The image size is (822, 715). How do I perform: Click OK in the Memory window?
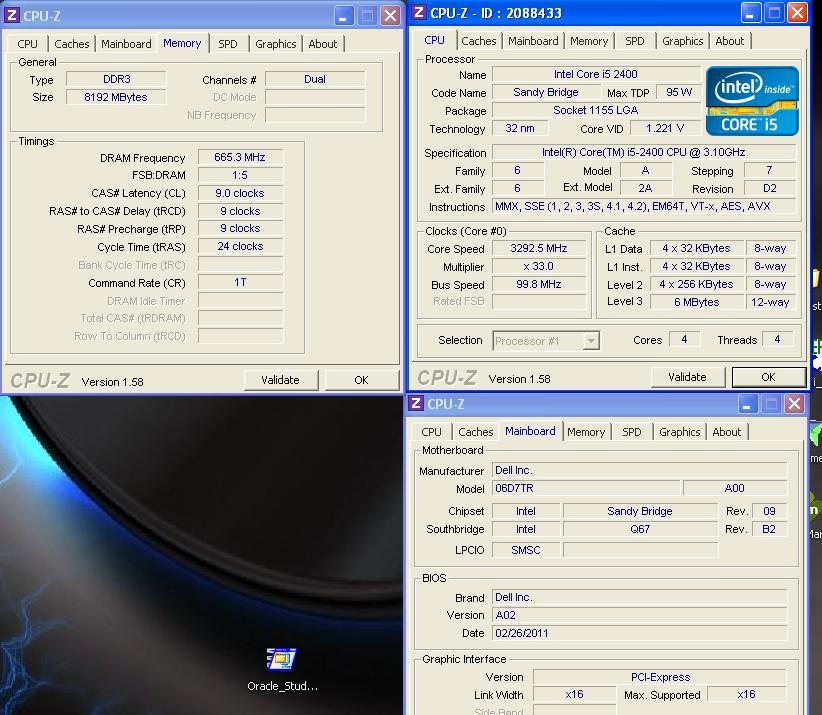[x=361, y=380]
